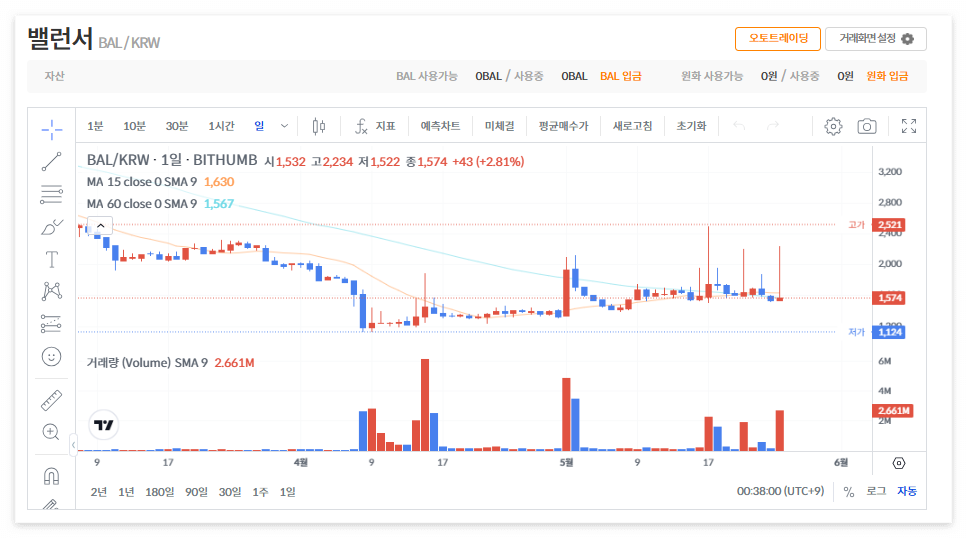Set chart range to 1주
The height and width of the screenshot is (538, 967).
coord(260,492)
